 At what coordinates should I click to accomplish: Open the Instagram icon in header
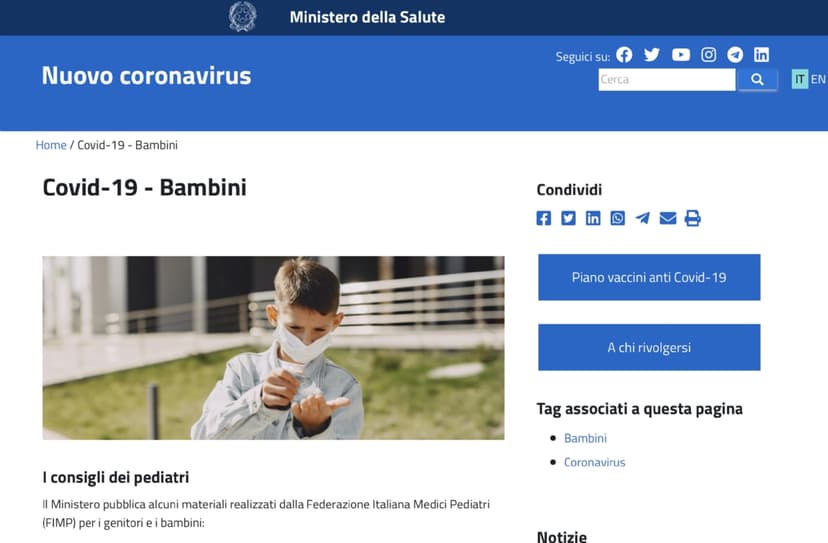[709, 55]
